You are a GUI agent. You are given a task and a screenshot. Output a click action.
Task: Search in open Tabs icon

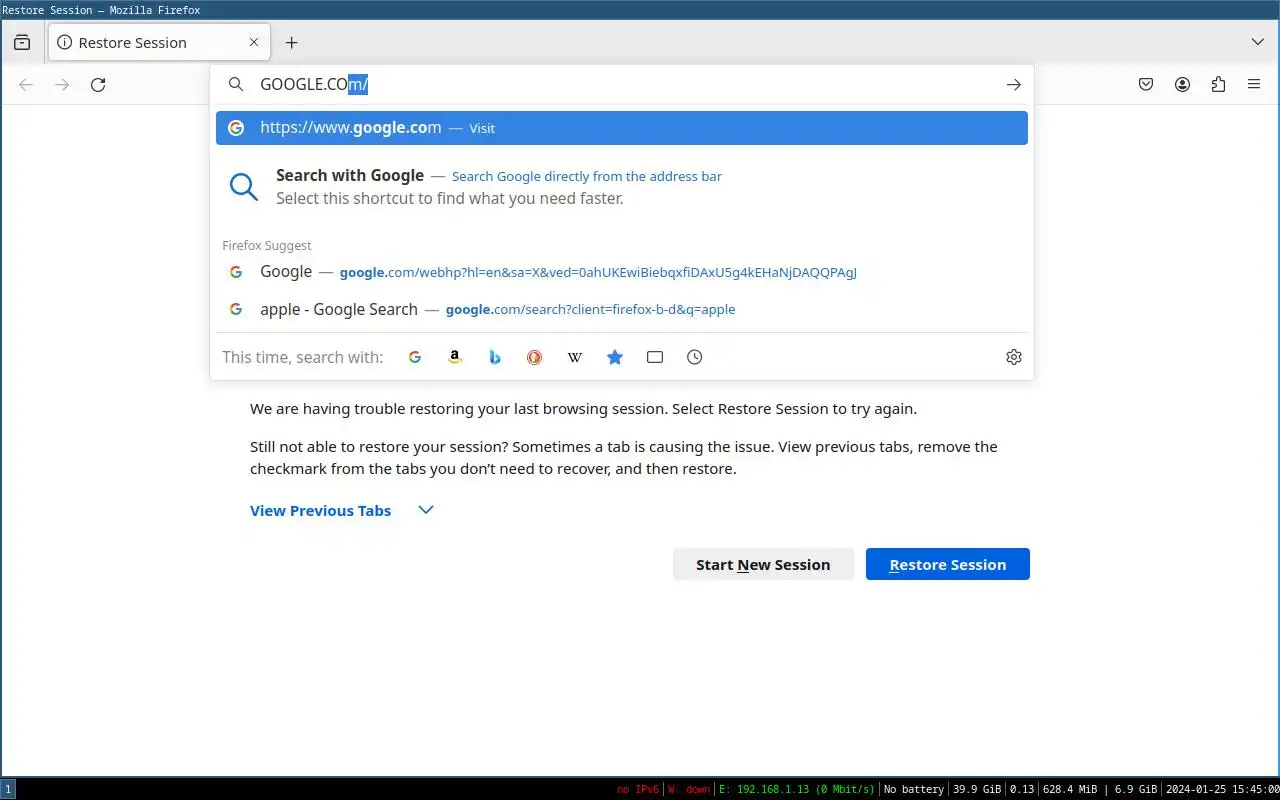coord(655,357)
